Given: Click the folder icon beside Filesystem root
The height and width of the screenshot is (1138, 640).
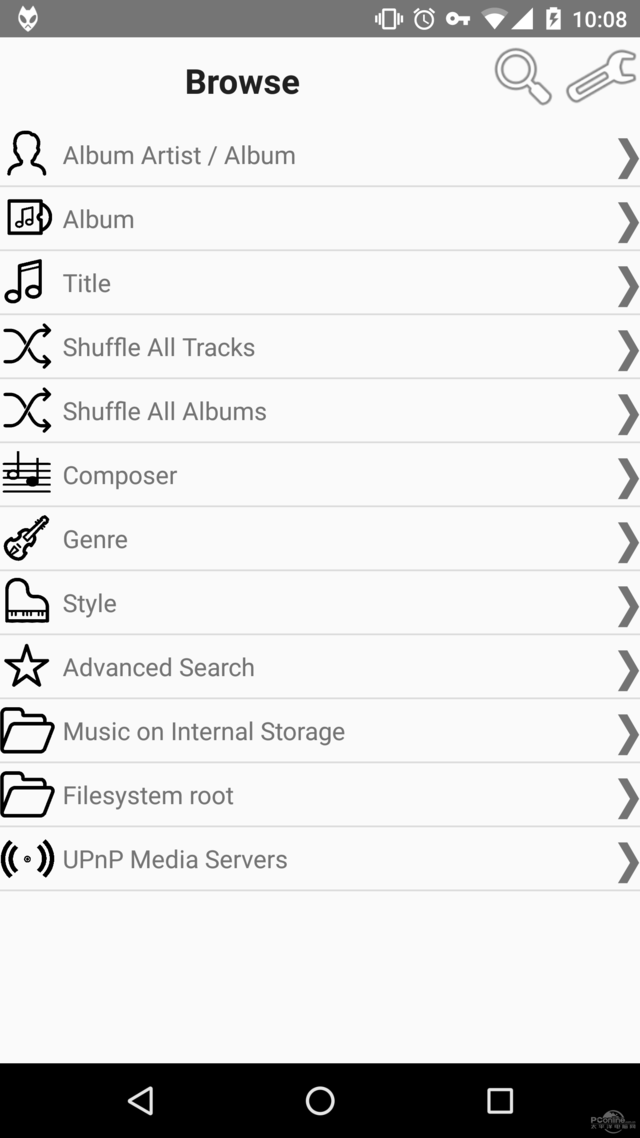Looking at the screenshot, I should point(26,794).
